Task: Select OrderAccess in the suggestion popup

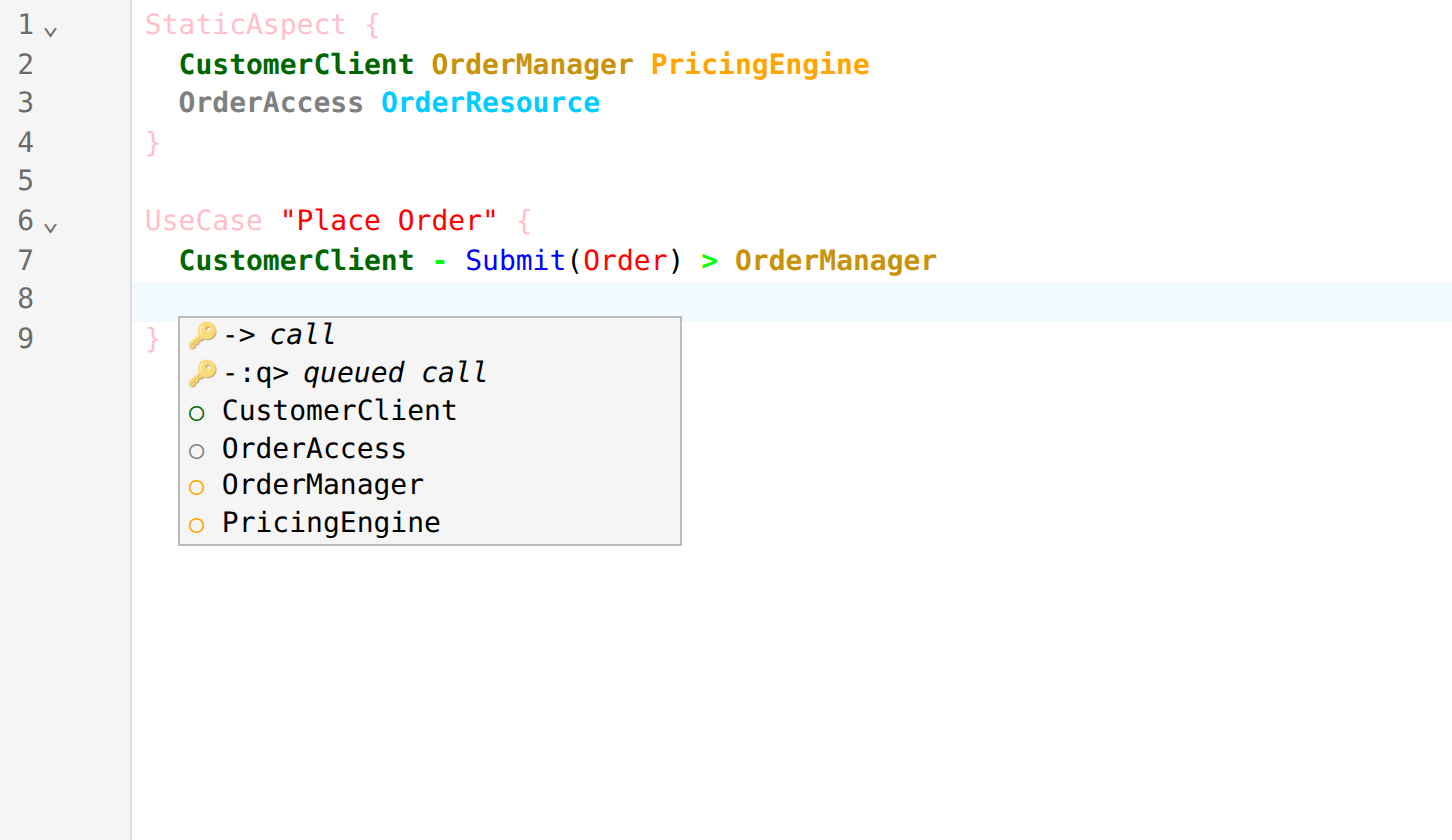Action: coord(430,449)
